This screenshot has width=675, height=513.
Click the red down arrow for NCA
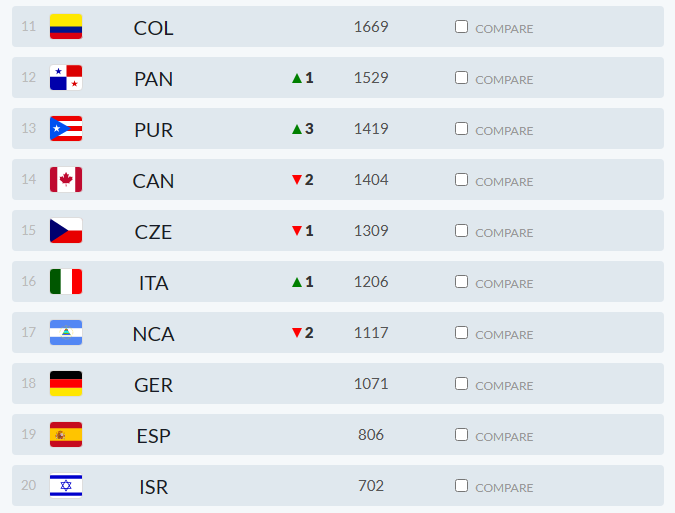pos(296,333)
